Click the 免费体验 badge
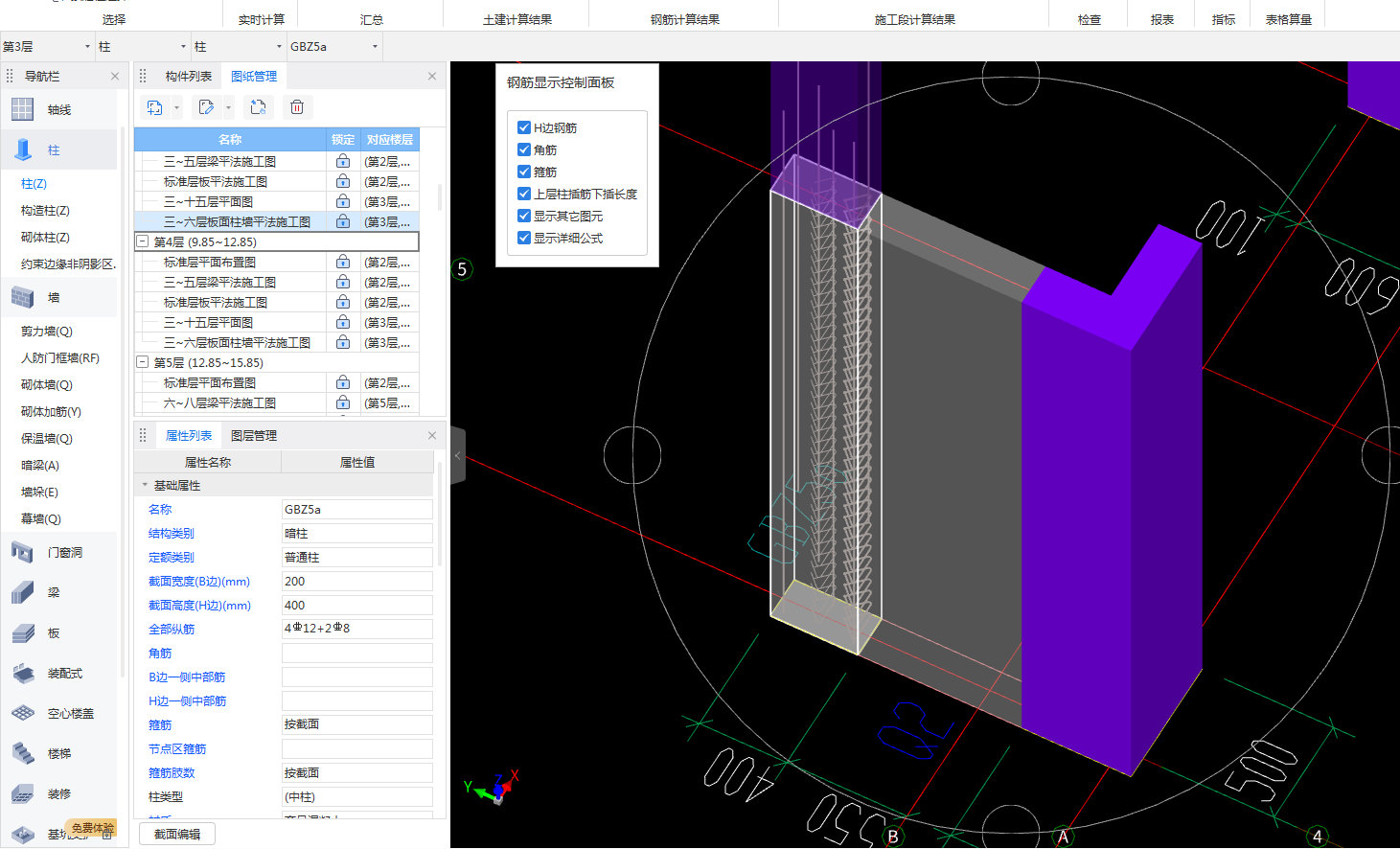Screen dimensions: 1400x849 pos(93,828)
